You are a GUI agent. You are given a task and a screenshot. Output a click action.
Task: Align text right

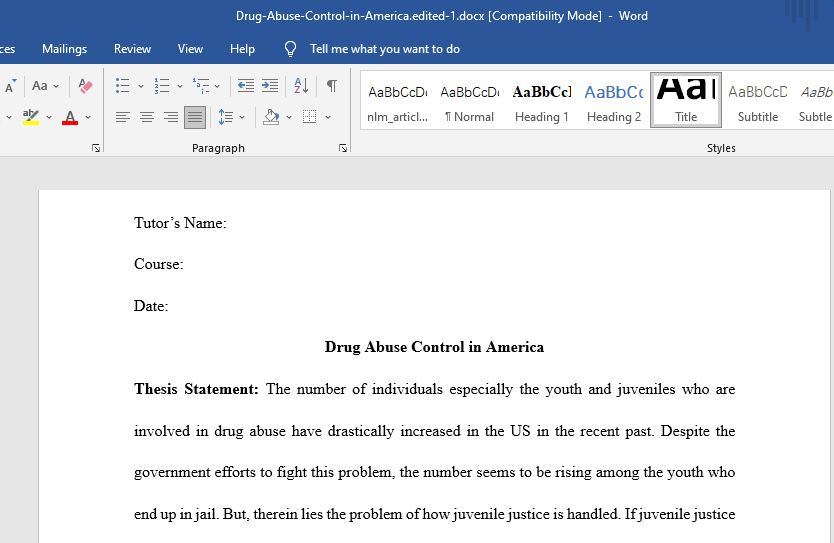tap(171, 117)
